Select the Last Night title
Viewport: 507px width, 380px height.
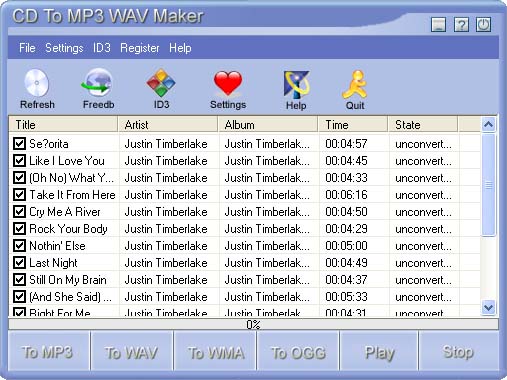coord(53,263)
